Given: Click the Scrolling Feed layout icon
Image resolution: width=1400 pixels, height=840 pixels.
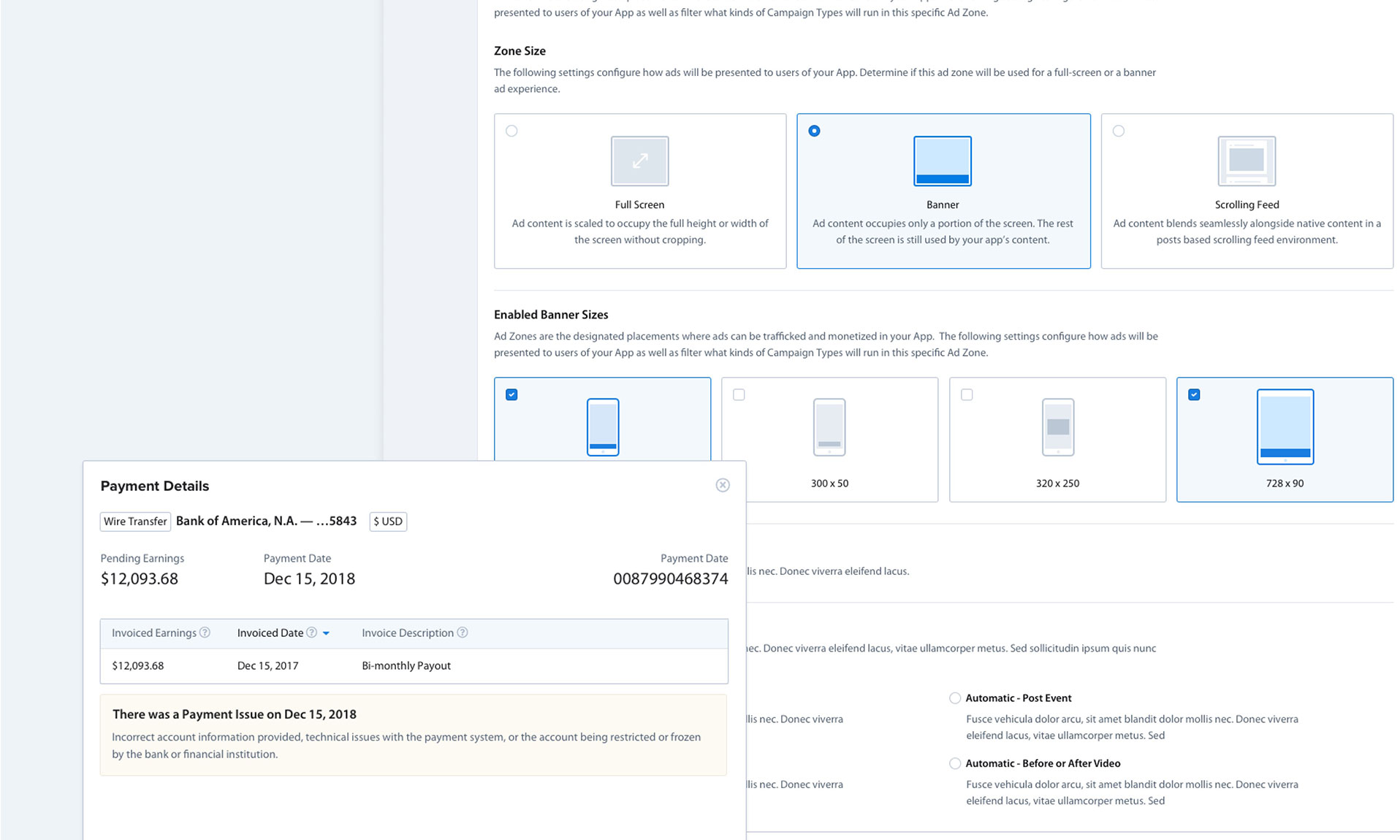Looking at the screenshot, I should [x=1247, y=161].
